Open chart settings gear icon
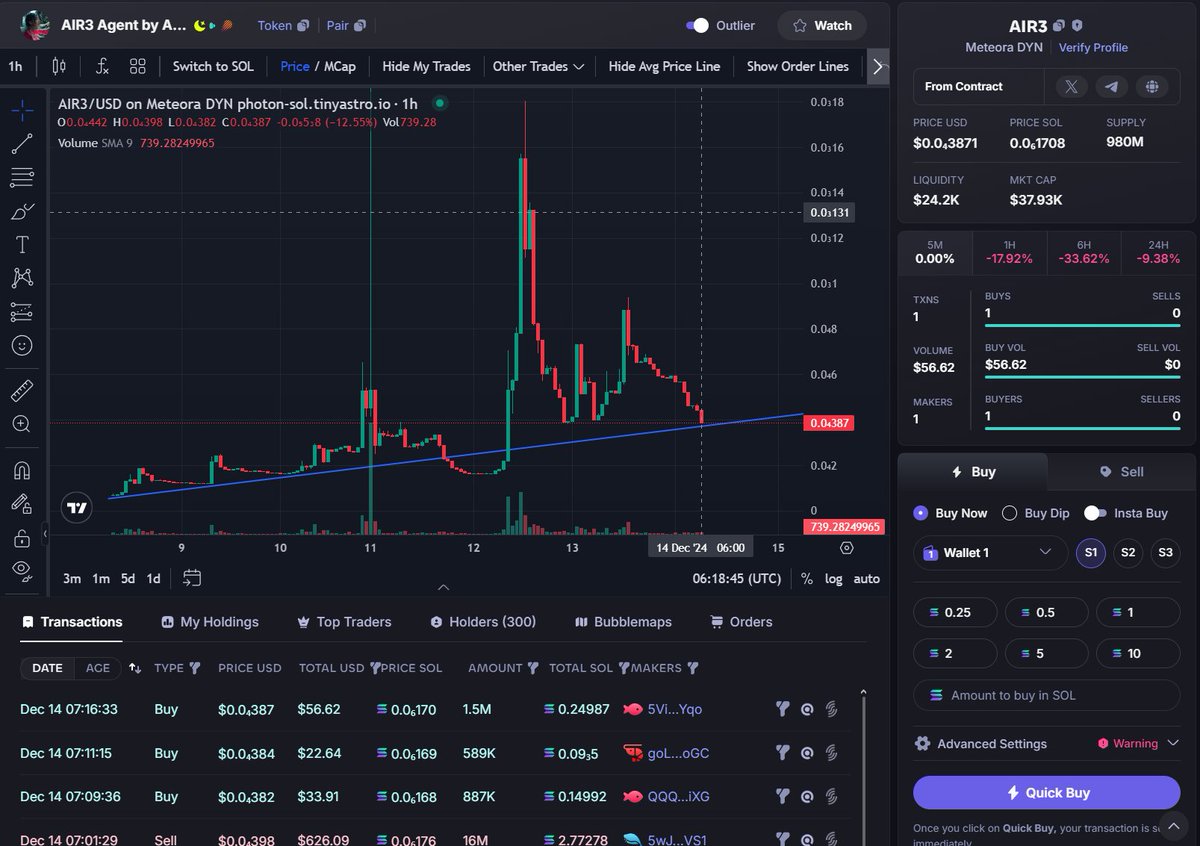Screen dimensions: 1200x846 coord(847,548)
